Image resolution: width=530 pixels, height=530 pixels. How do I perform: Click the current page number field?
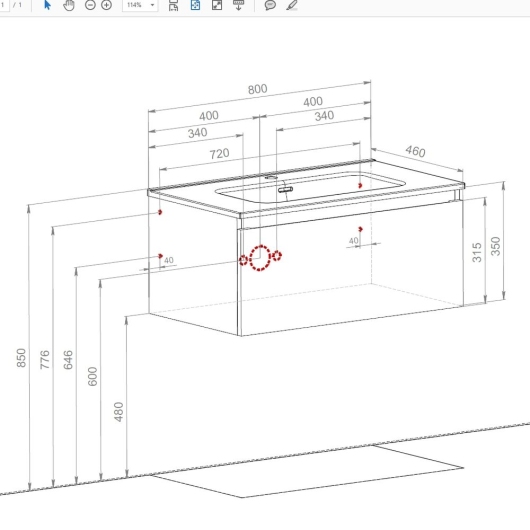[x=3, y=5]
